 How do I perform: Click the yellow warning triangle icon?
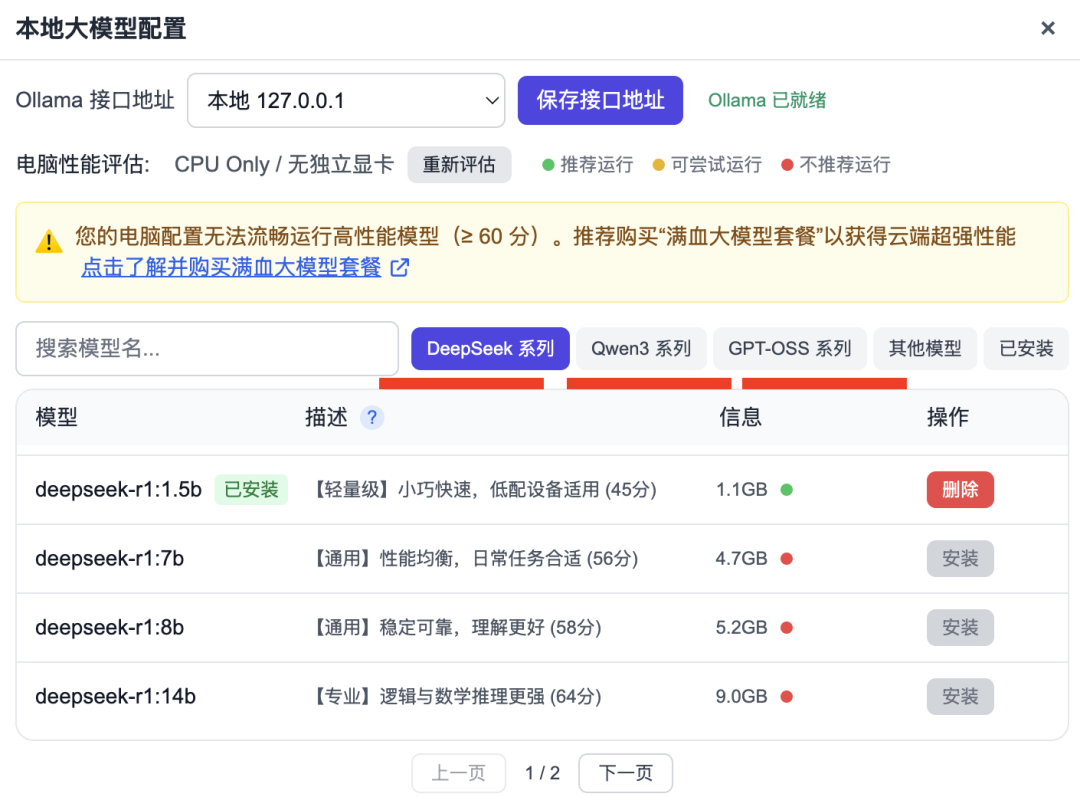(x=49, y=241)
